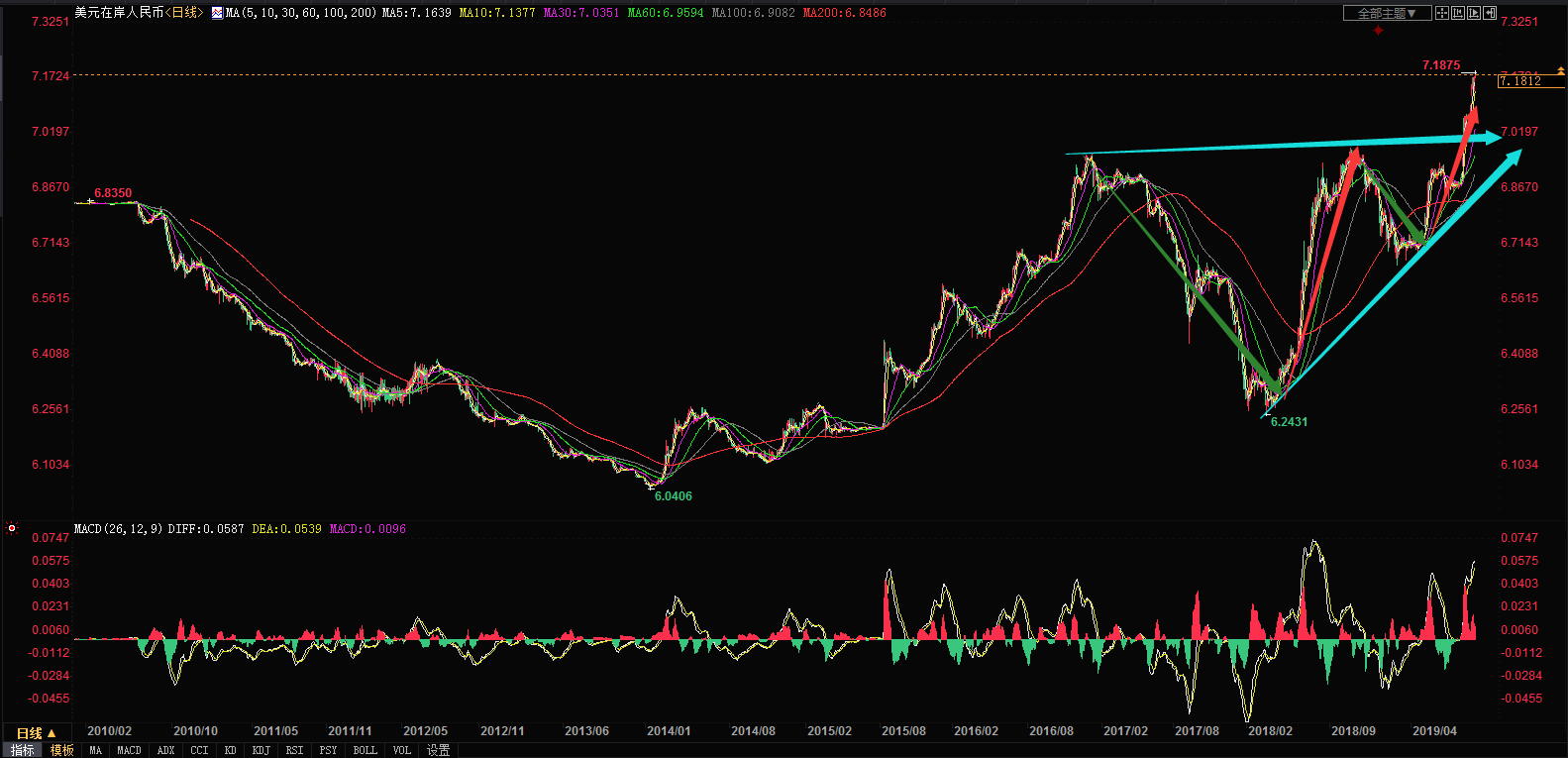Select the MA indicator tab
Image resolution: width=1568 pixels, height=758 pixels.
tap(96, 750)
